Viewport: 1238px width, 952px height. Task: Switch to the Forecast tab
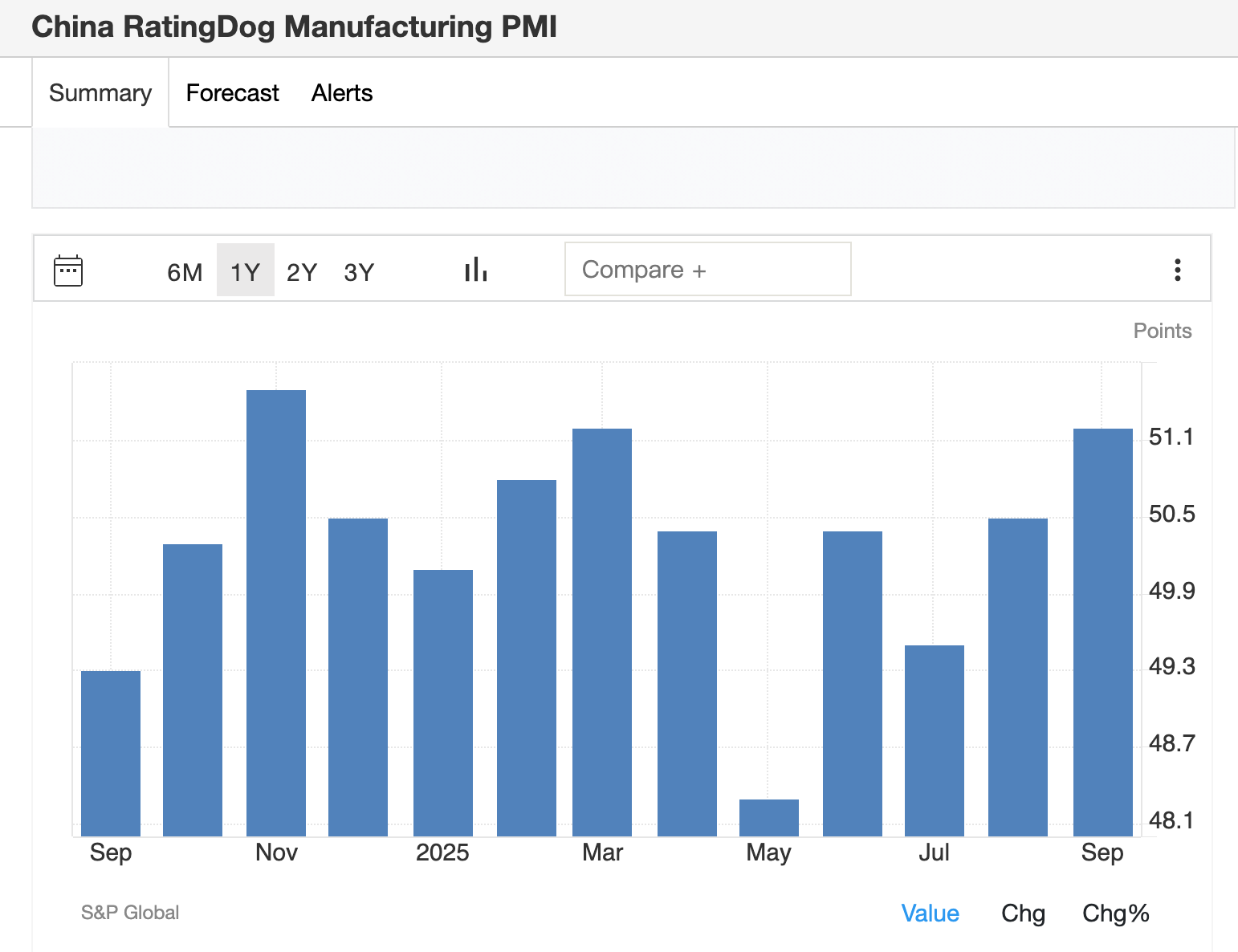click(232, 93)
